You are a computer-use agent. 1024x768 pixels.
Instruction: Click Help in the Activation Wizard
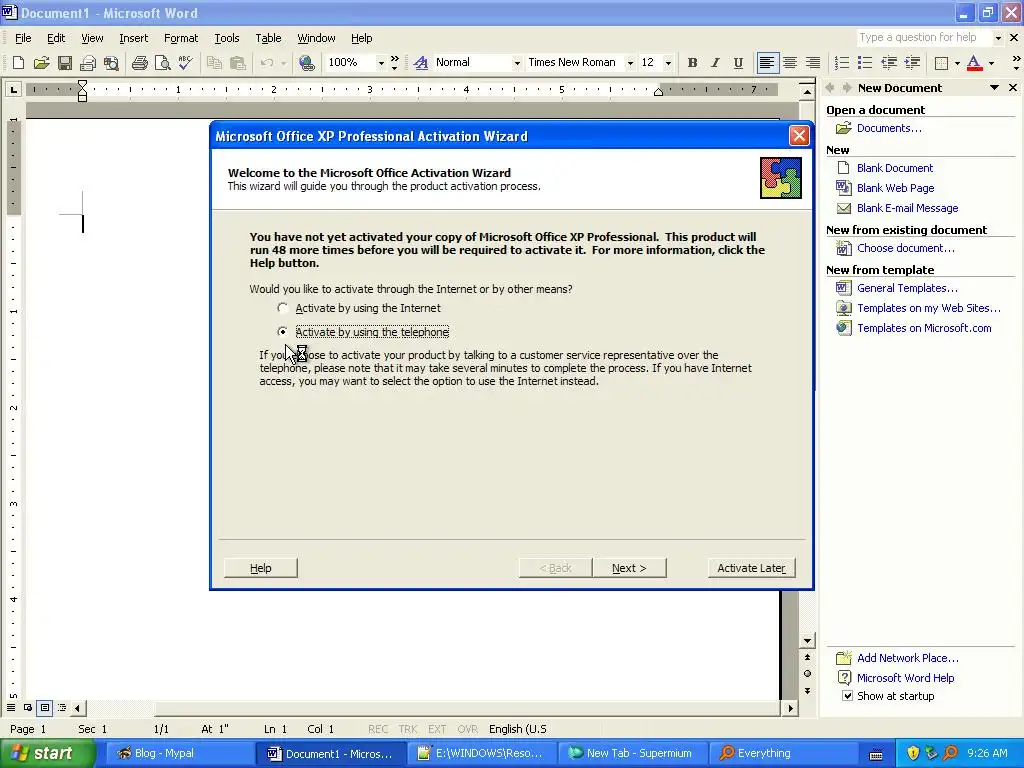tap(261, 568)
